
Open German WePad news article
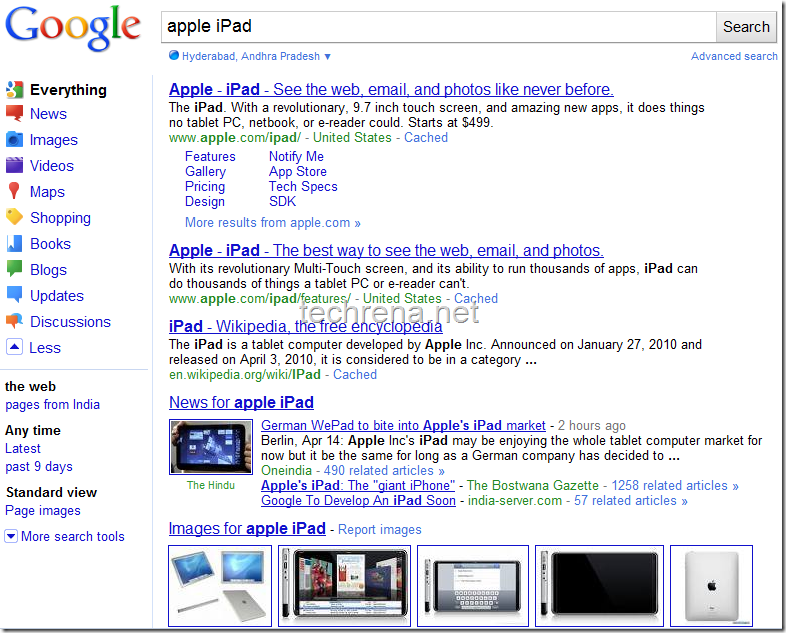[x=403, y=426]
